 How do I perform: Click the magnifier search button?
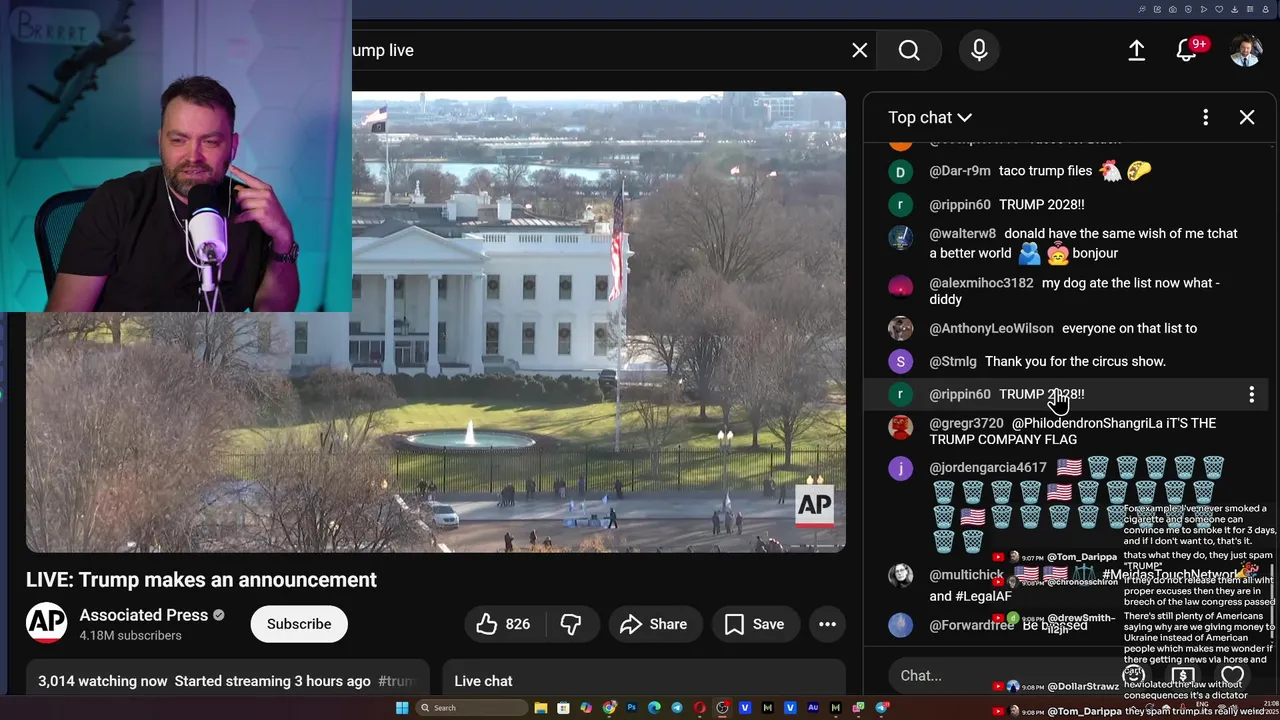[x=909, y=50]
